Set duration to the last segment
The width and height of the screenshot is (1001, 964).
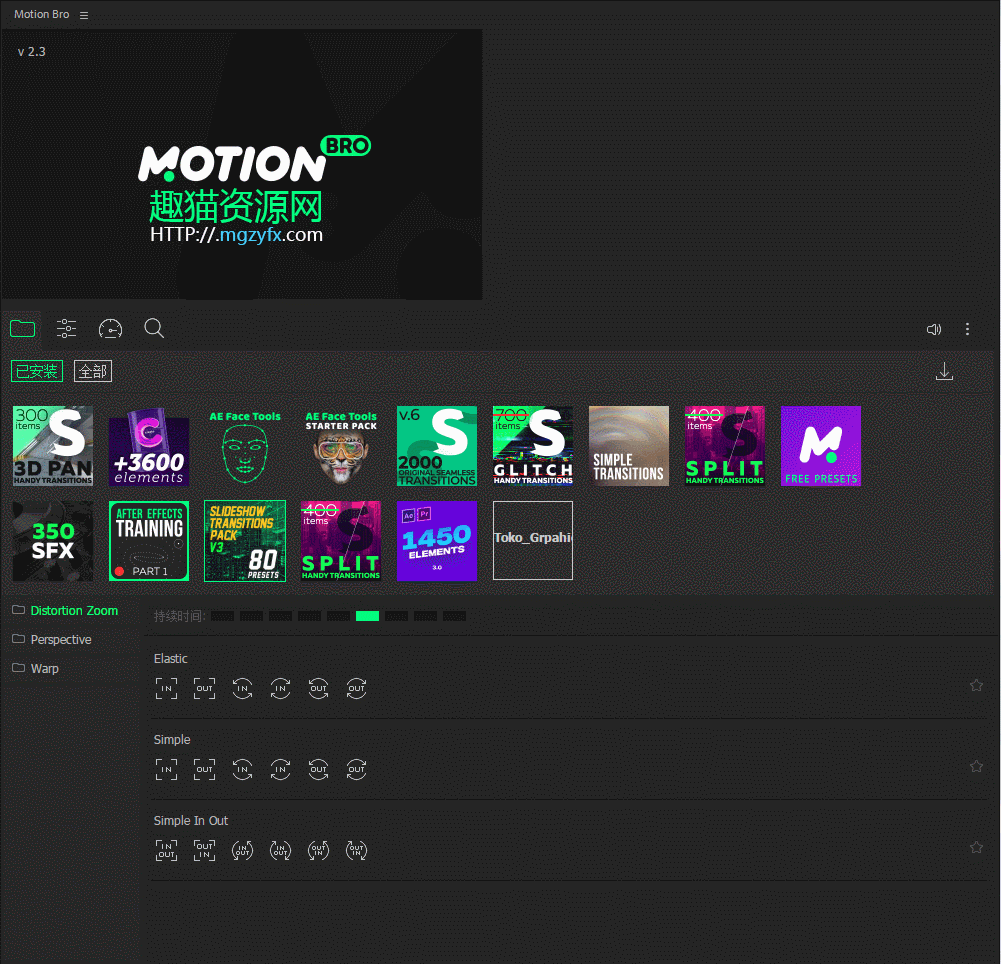tap(454, 616)
